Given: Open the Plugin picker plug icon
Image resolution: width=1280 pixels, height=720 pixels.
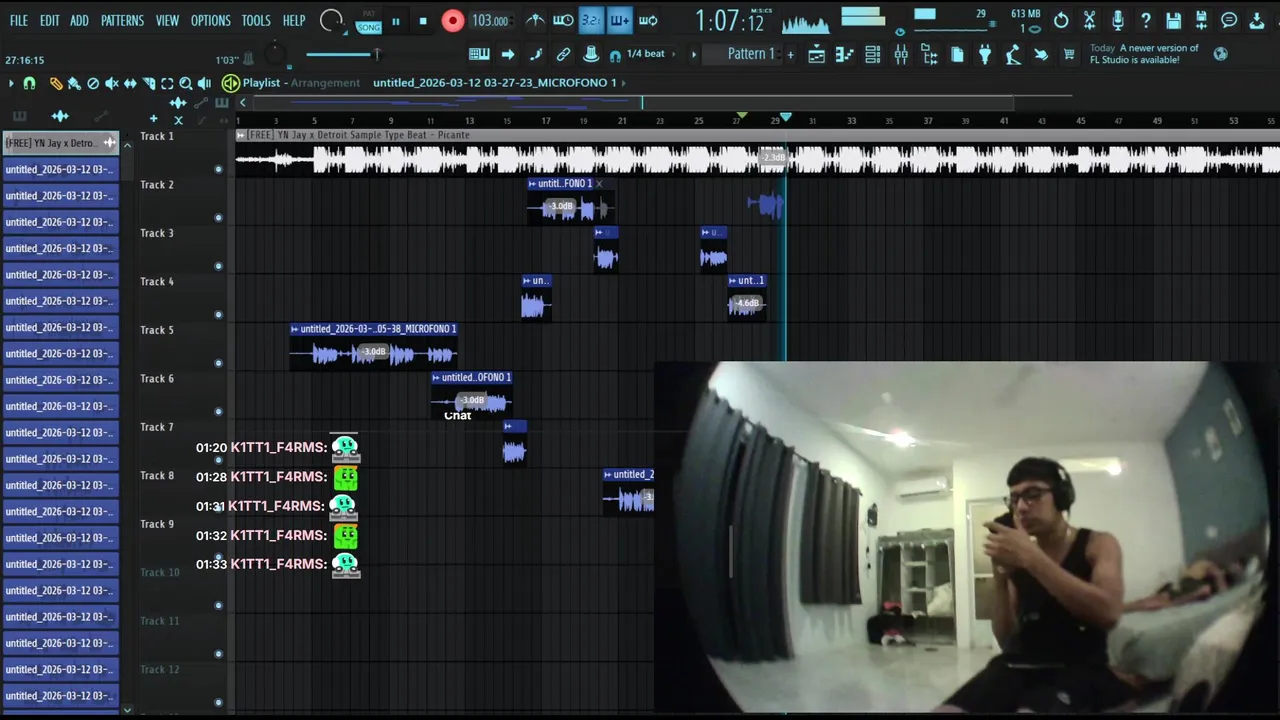Looking at the screenshot, I should pos(985,55).
